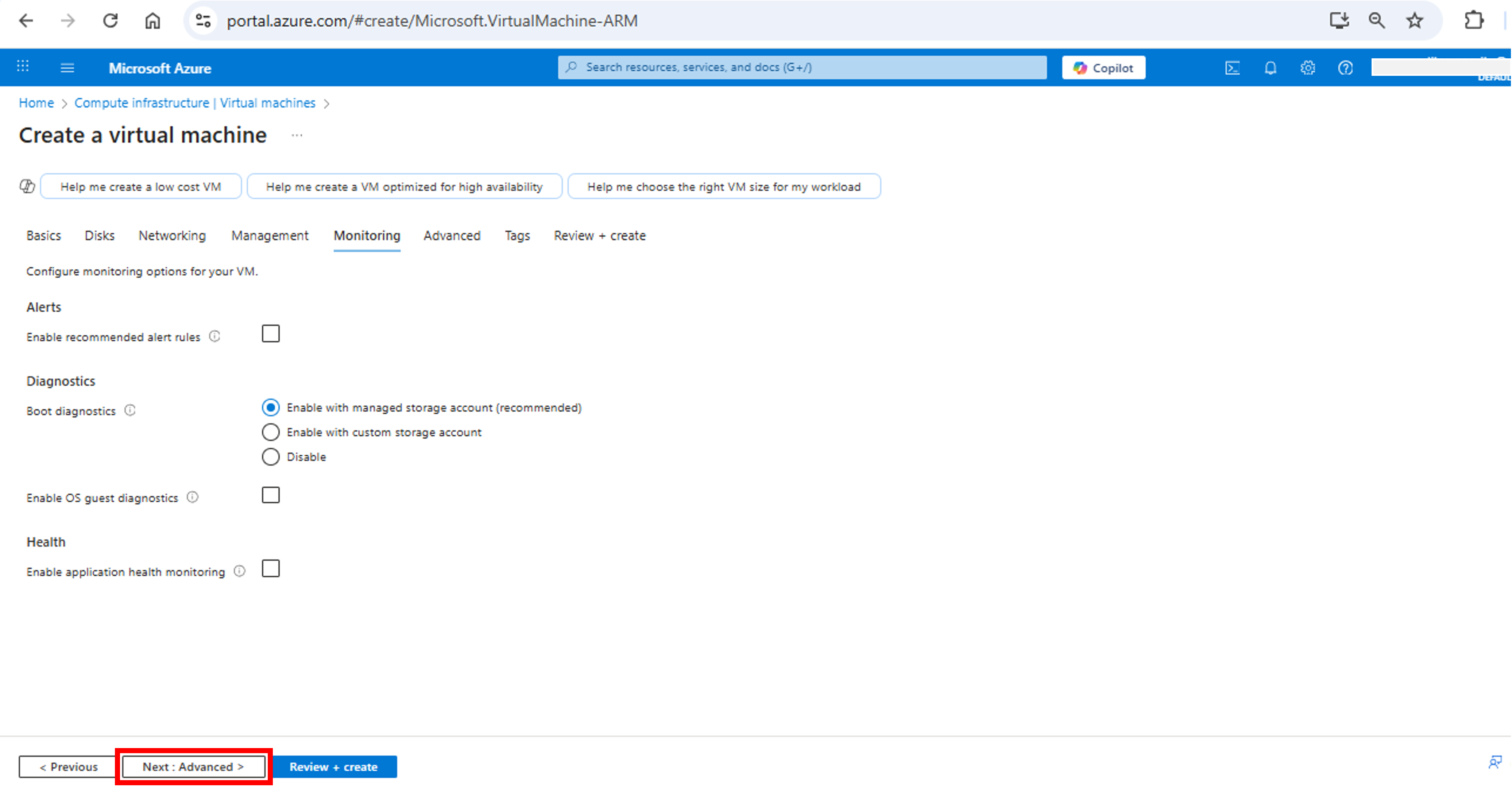Enable OS guest diagnostics

coord(271,495)
